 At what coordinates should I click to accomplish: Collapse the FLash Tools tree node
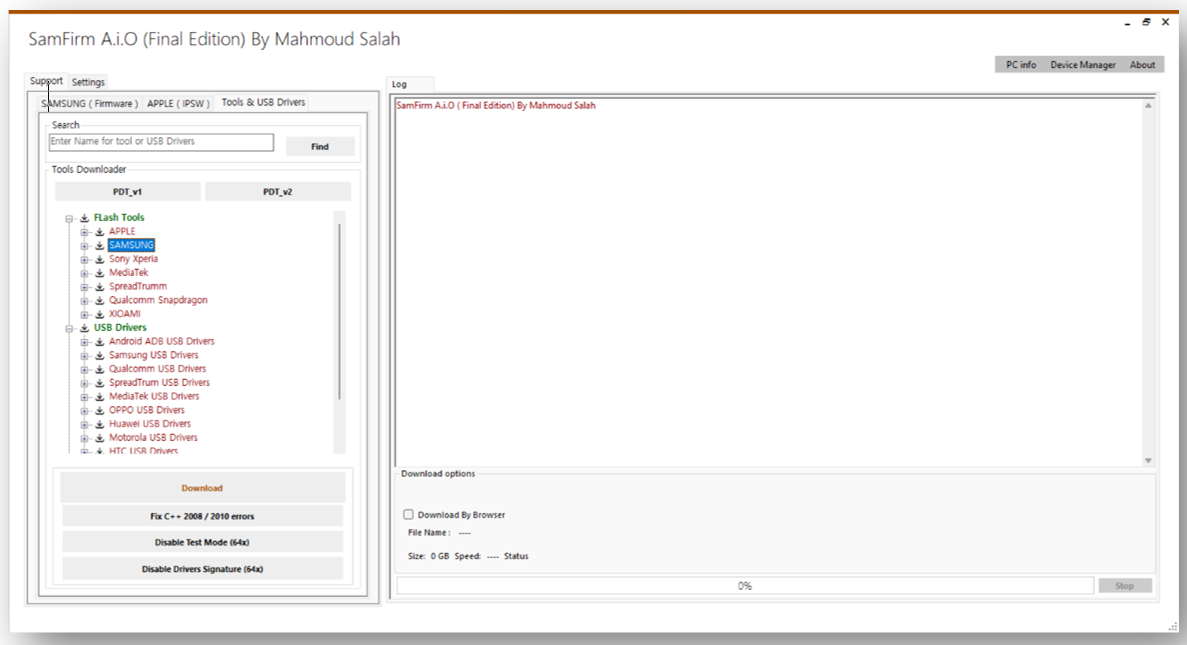pos(69,219)
